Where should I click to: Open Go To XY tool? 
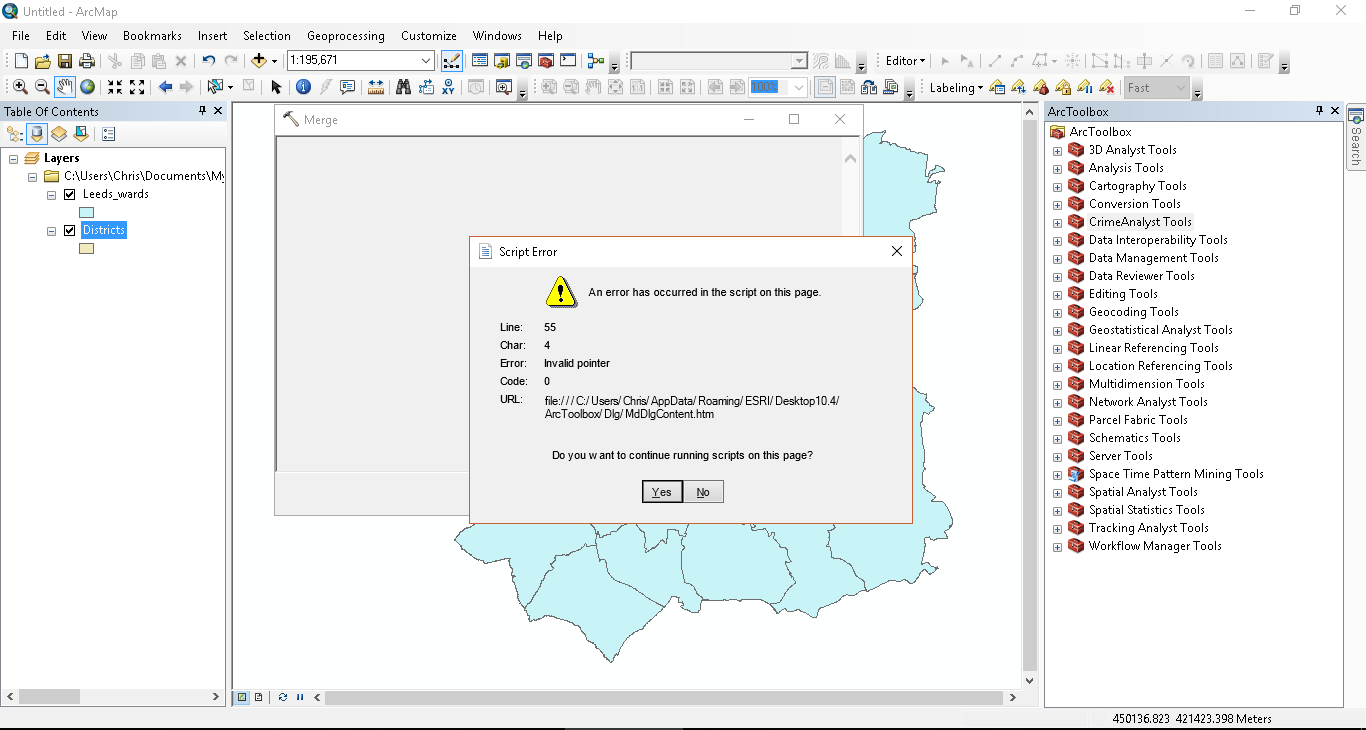click(x=447, y=87)
